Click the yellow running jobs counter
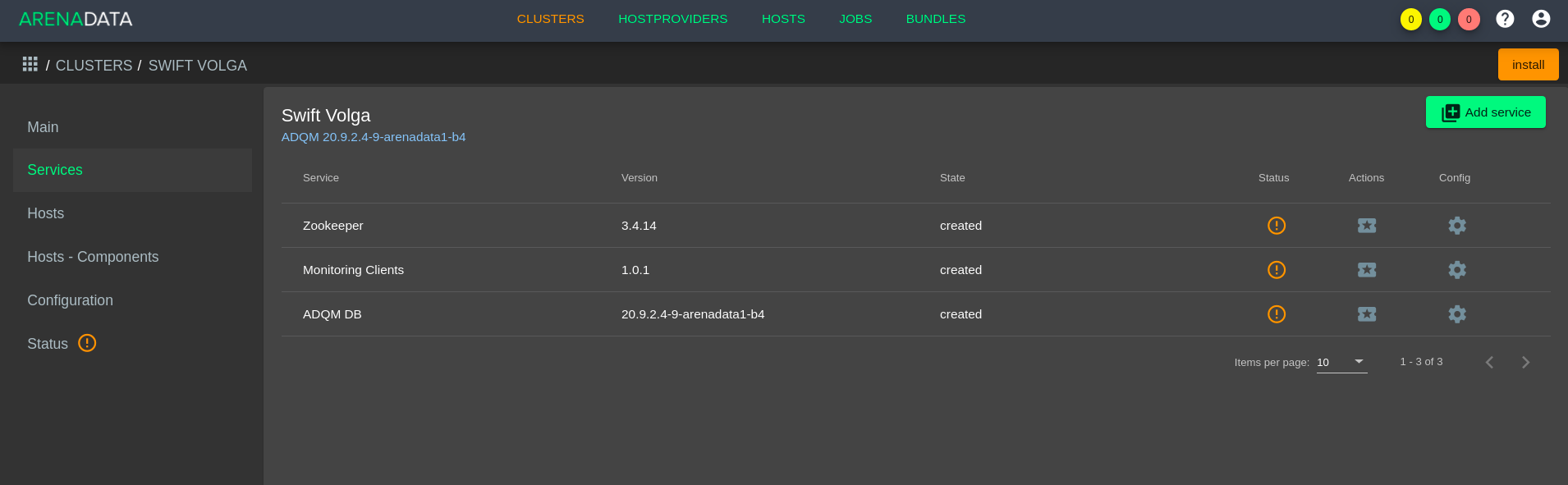Viewport: 1568px width, 485px height. coord(1411,20)
